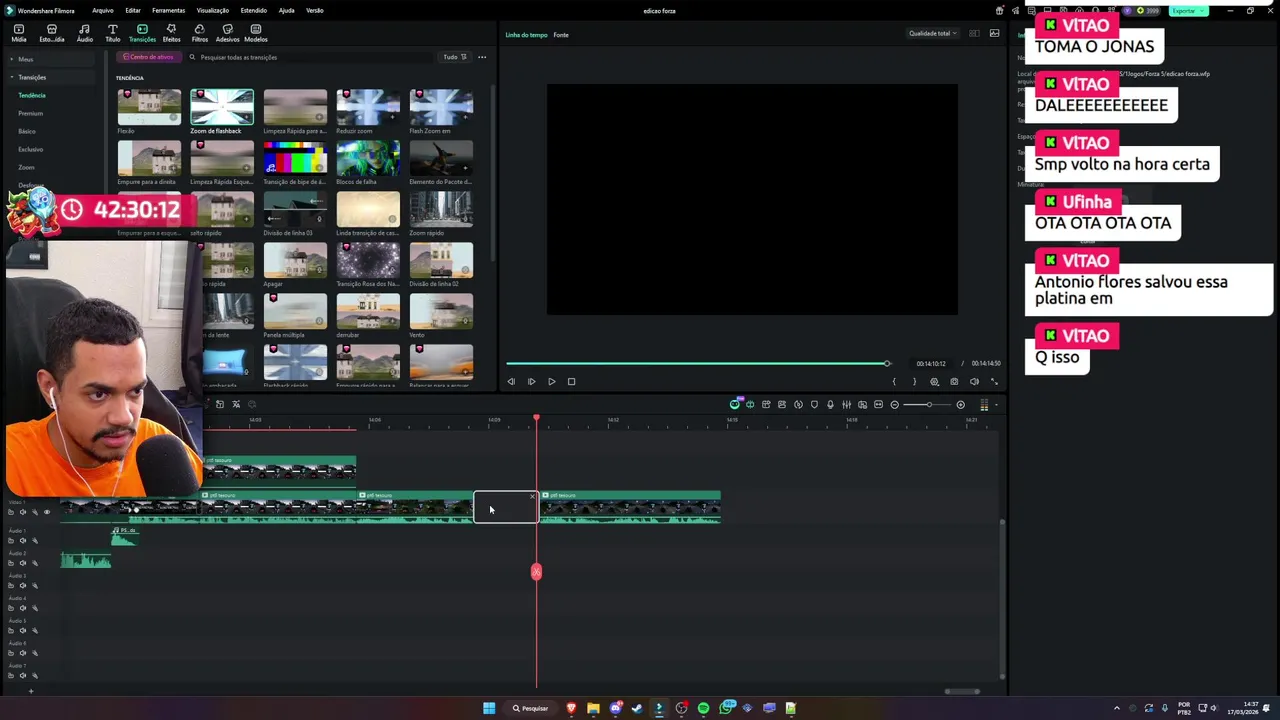Open the Mídia panel tab

coord(18,33)
